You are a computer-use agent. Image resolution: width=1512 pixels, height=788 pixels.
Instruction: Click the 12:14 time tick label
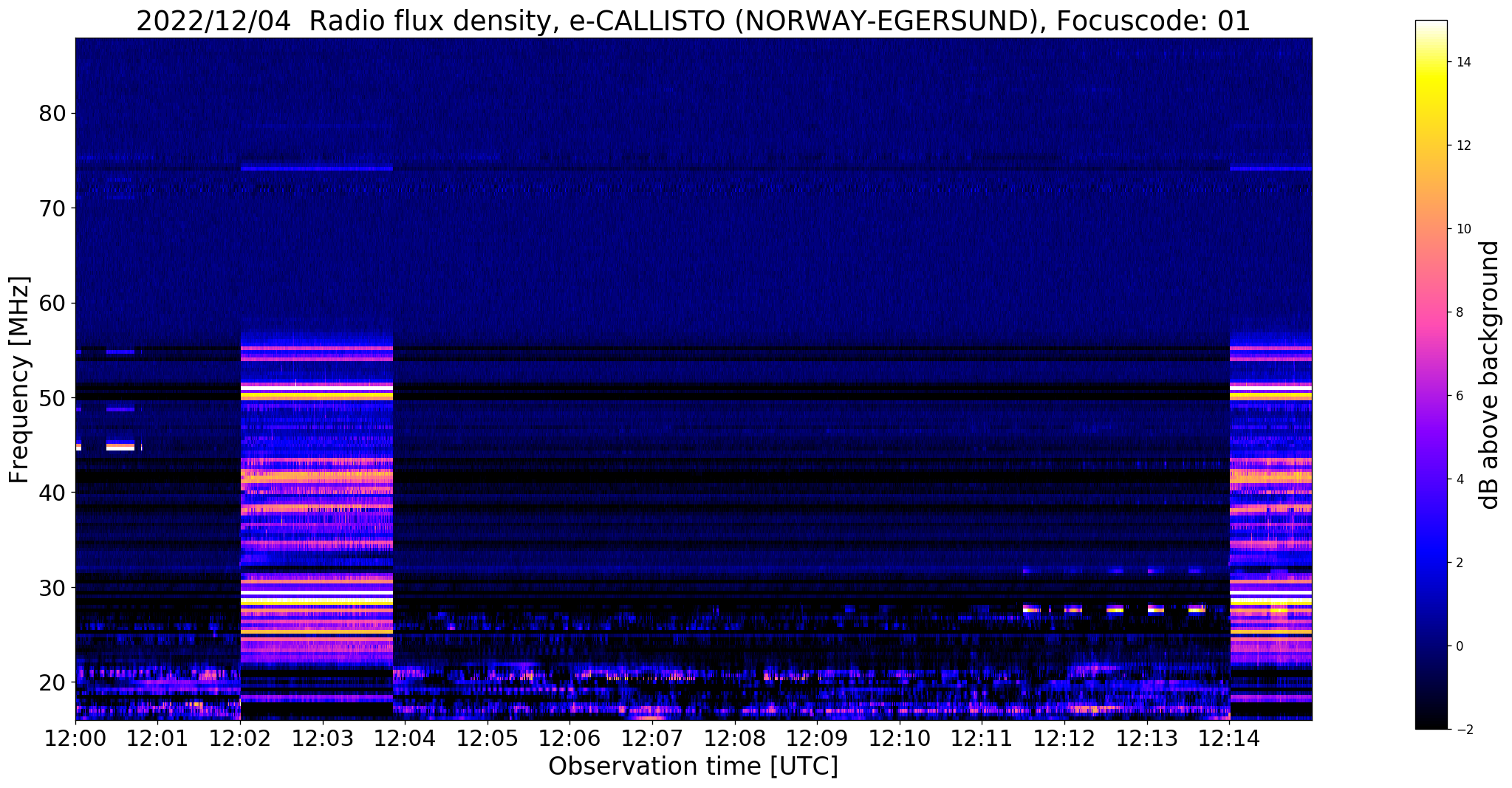(x=1229, y=738)
